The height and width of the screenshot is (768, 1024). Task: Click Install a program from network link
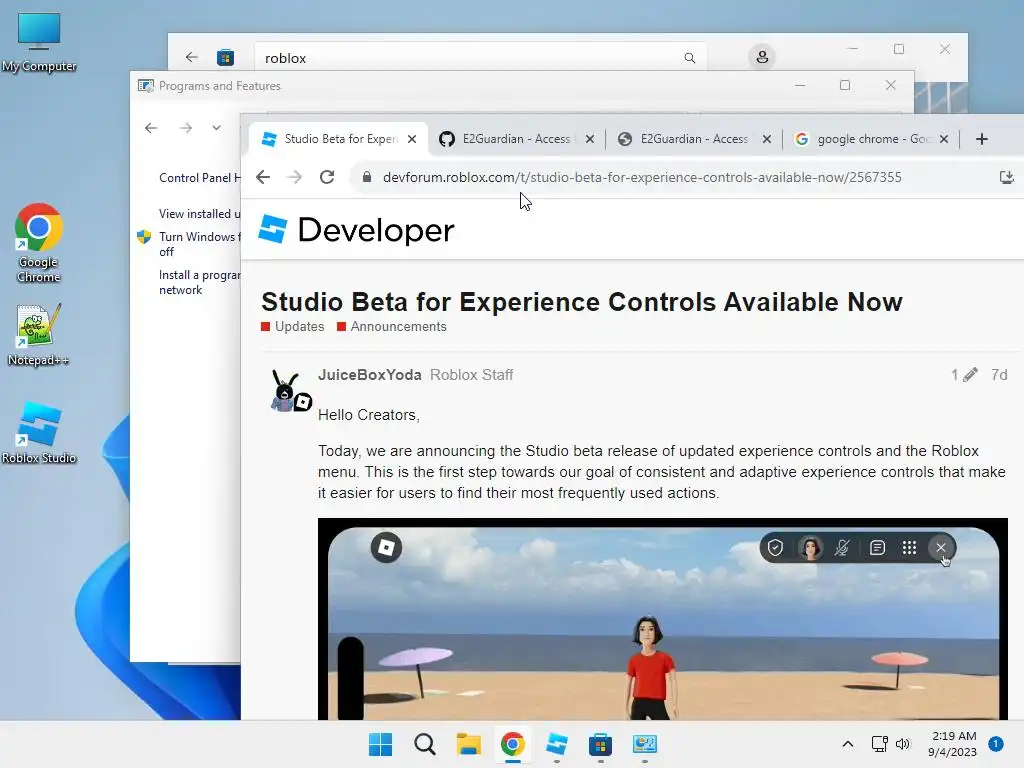[199, 282]
